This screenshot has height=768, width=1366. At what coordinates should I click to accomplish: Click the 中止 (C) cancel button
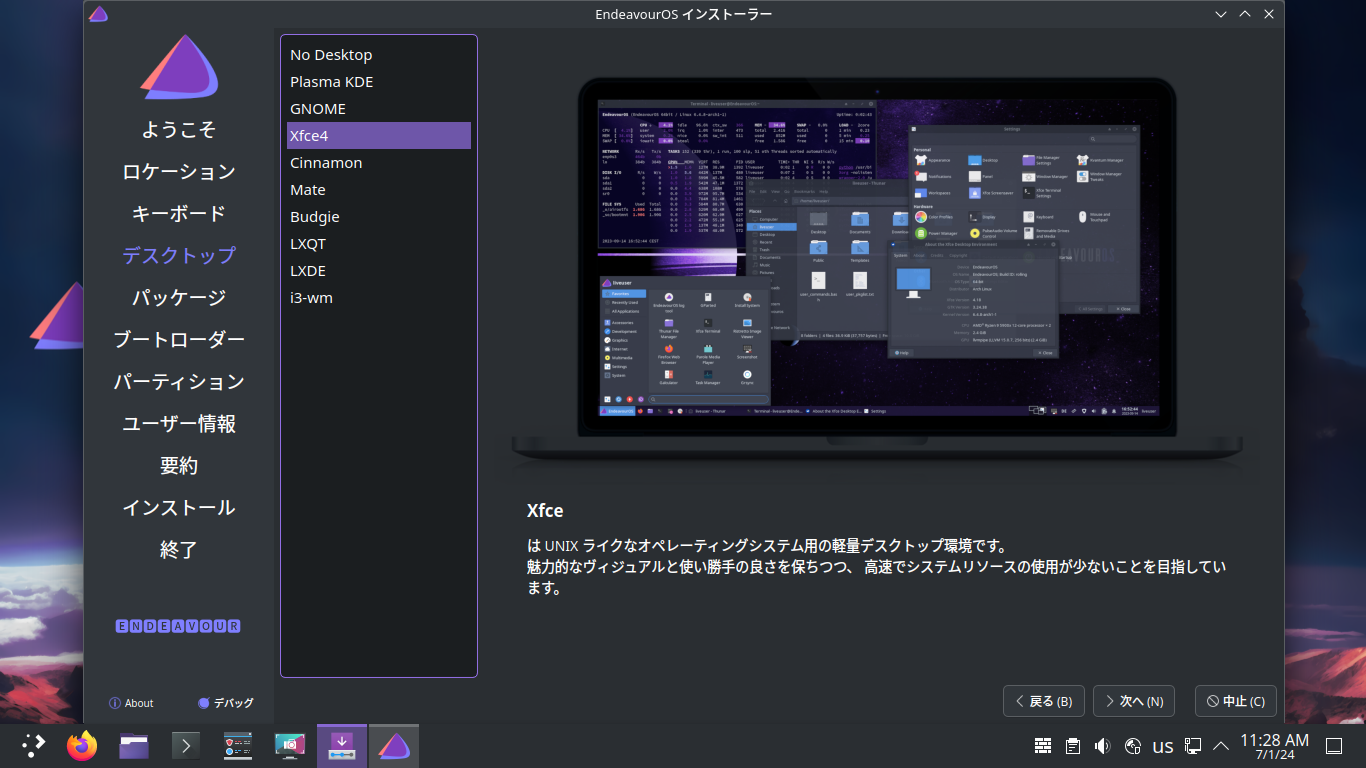(1236, 701)
